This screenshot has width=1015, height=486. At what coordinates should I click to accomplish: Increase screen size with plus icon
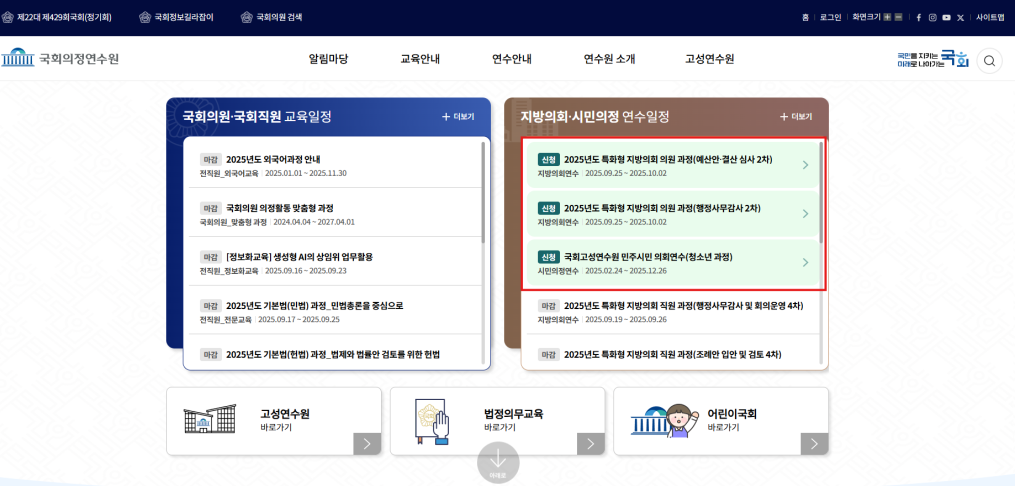coord(887,17)
